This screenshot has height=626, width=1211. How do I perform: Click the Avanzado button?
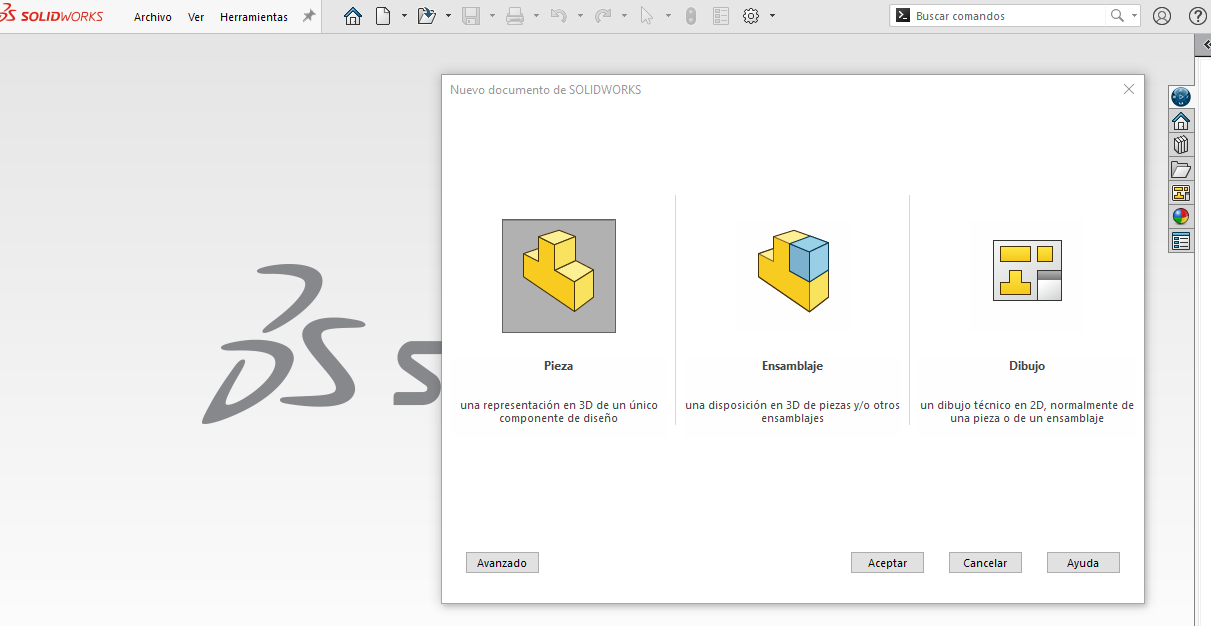(502, 563)
